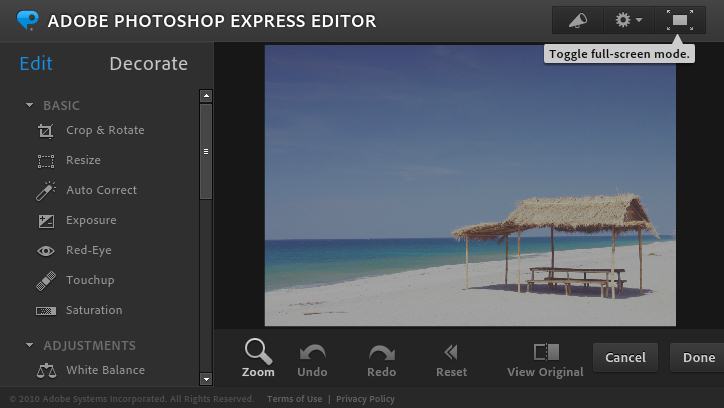
Task: Collapse the BASIC section
Action: pos(30,105)
